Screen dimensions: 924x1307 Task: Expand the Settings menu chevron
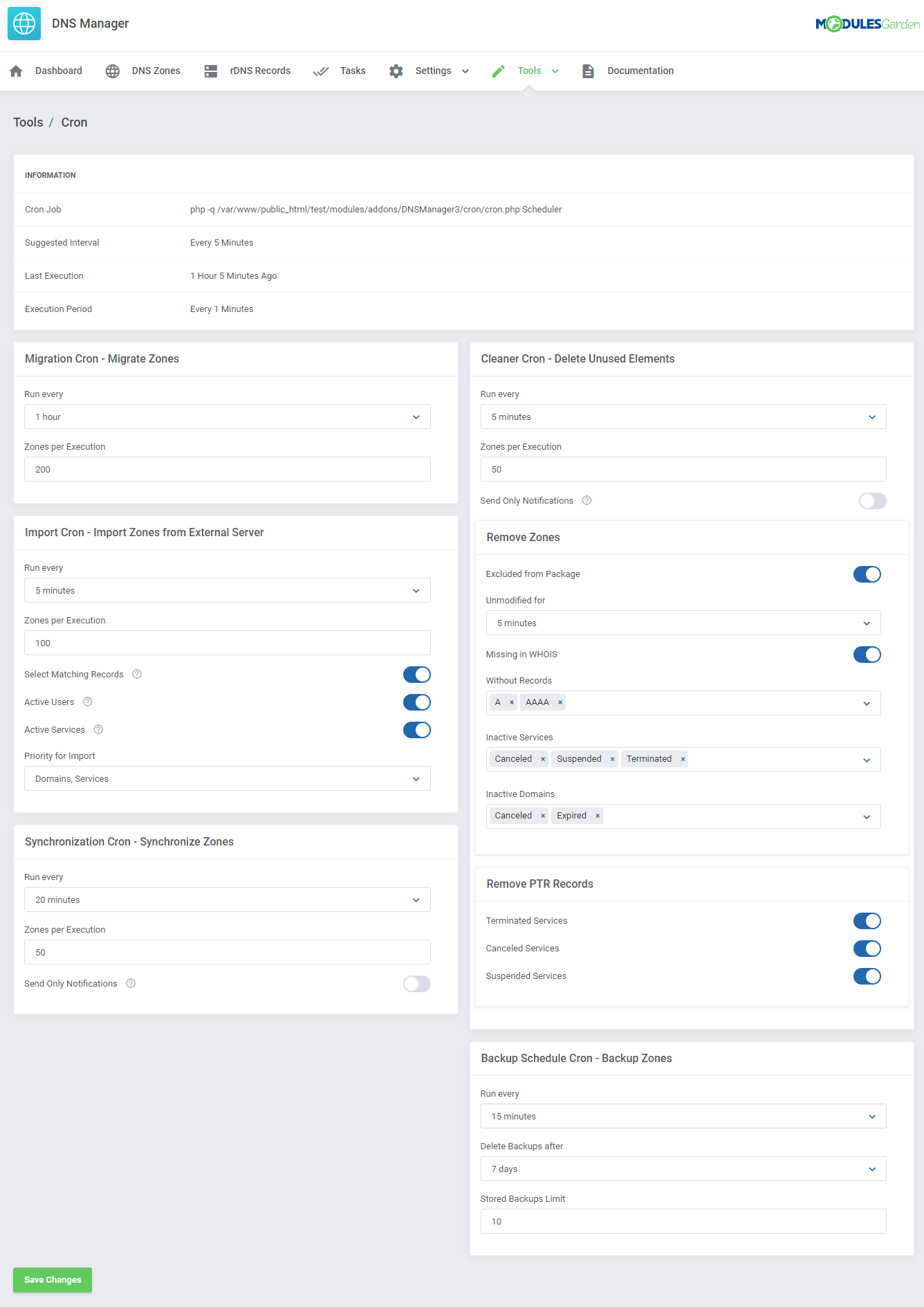tap(465, 71)
